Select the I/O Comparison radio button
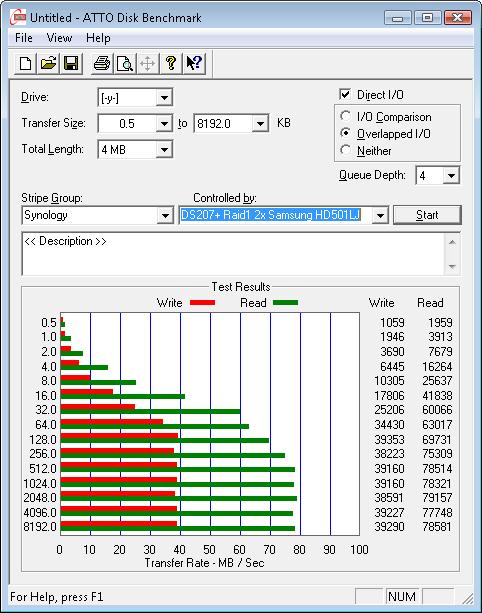 (345, 116)
